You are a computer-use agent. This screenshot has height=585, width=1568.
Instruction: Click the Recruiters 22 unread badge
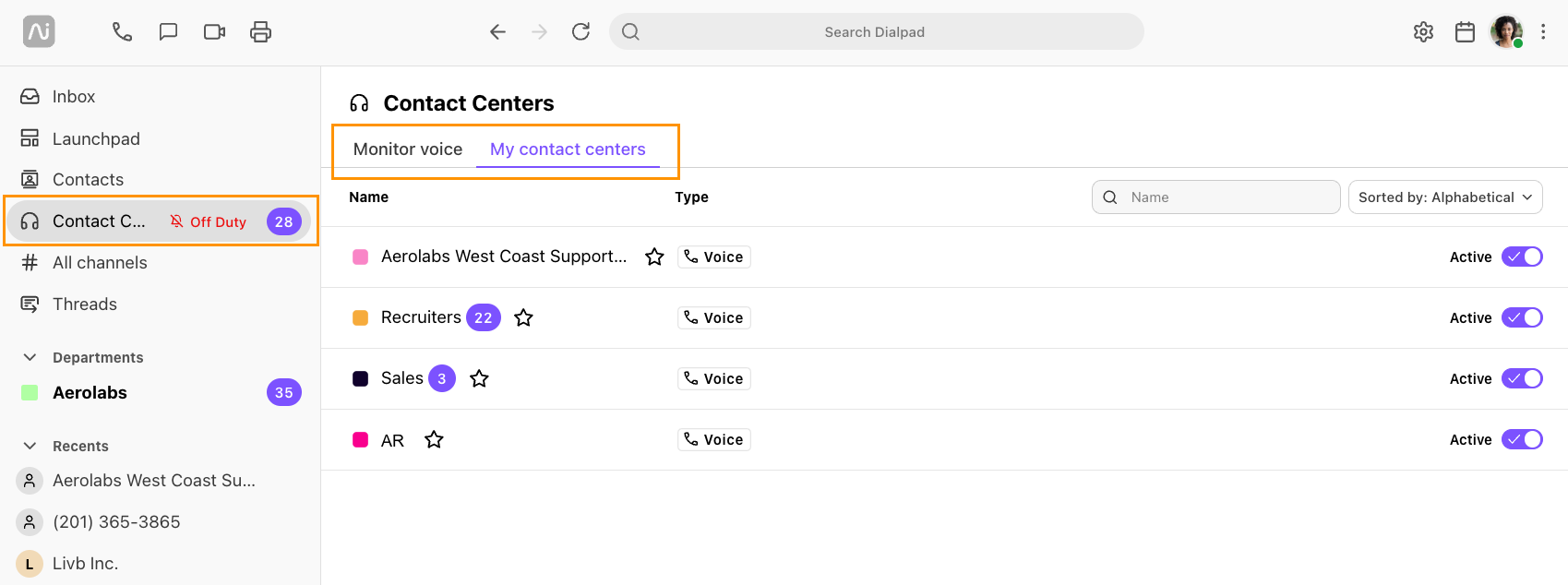click(x=484, y=317)
